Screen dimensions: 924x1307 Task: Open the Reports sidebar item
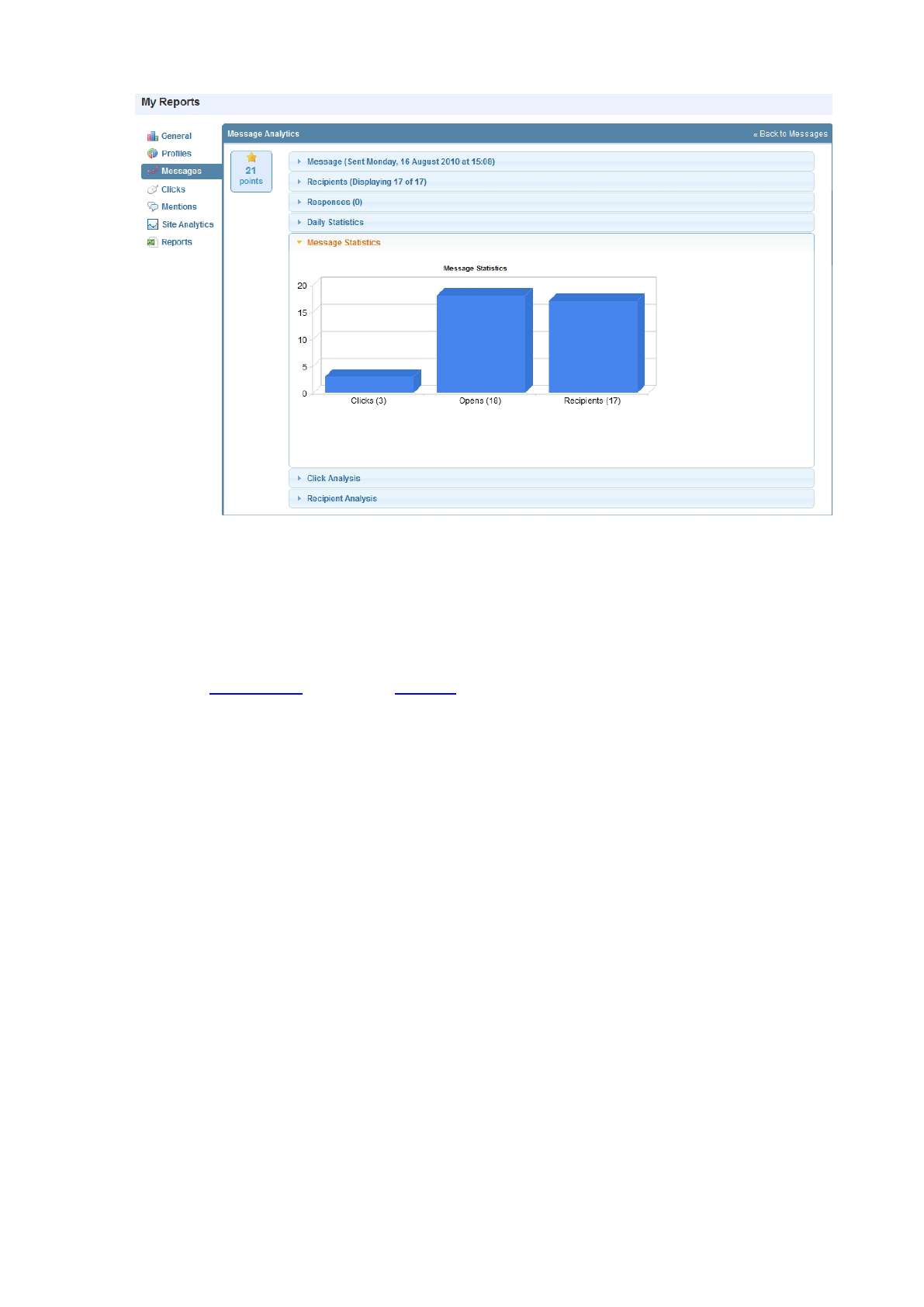[x=177, y=242]
